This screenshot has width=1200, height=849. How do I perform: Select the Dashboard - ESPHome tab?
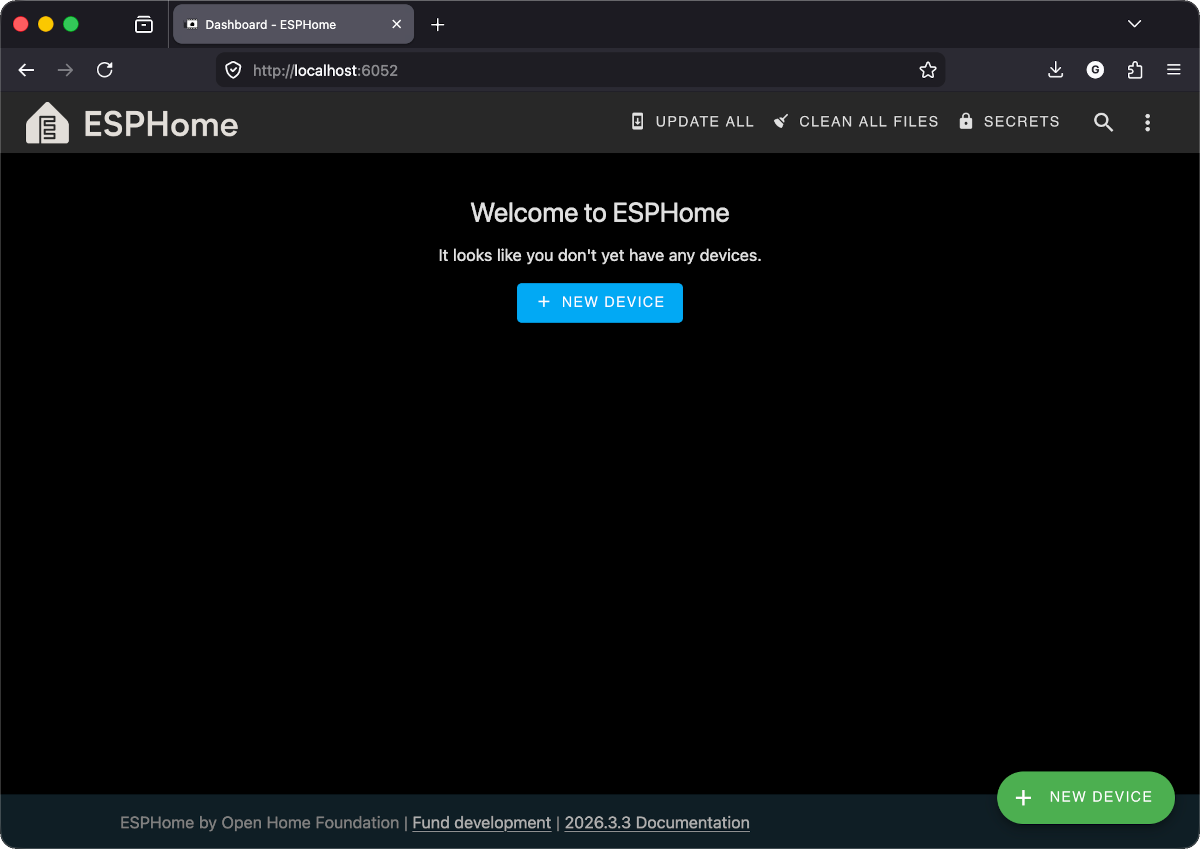click(x=293, y=24)
